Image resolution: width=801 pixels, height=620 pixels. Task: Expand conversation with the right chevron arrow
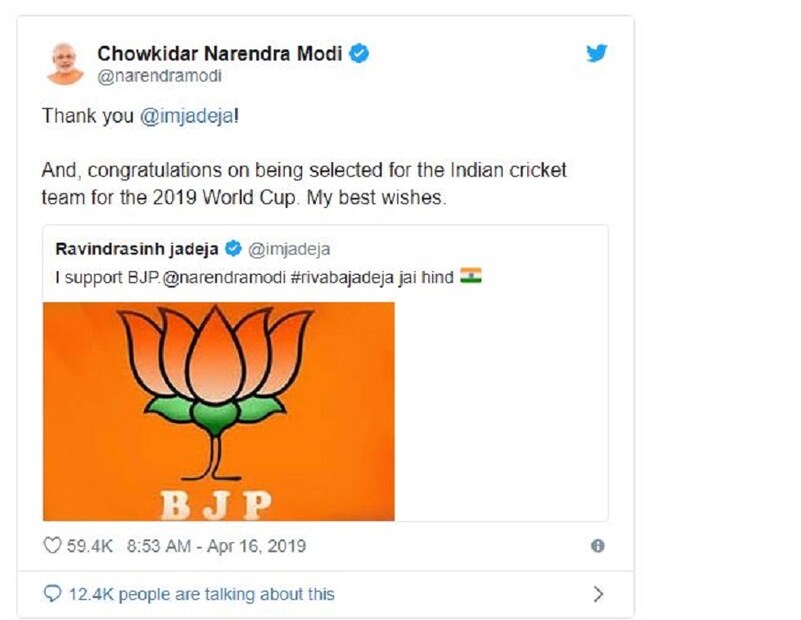coord(598,594)
